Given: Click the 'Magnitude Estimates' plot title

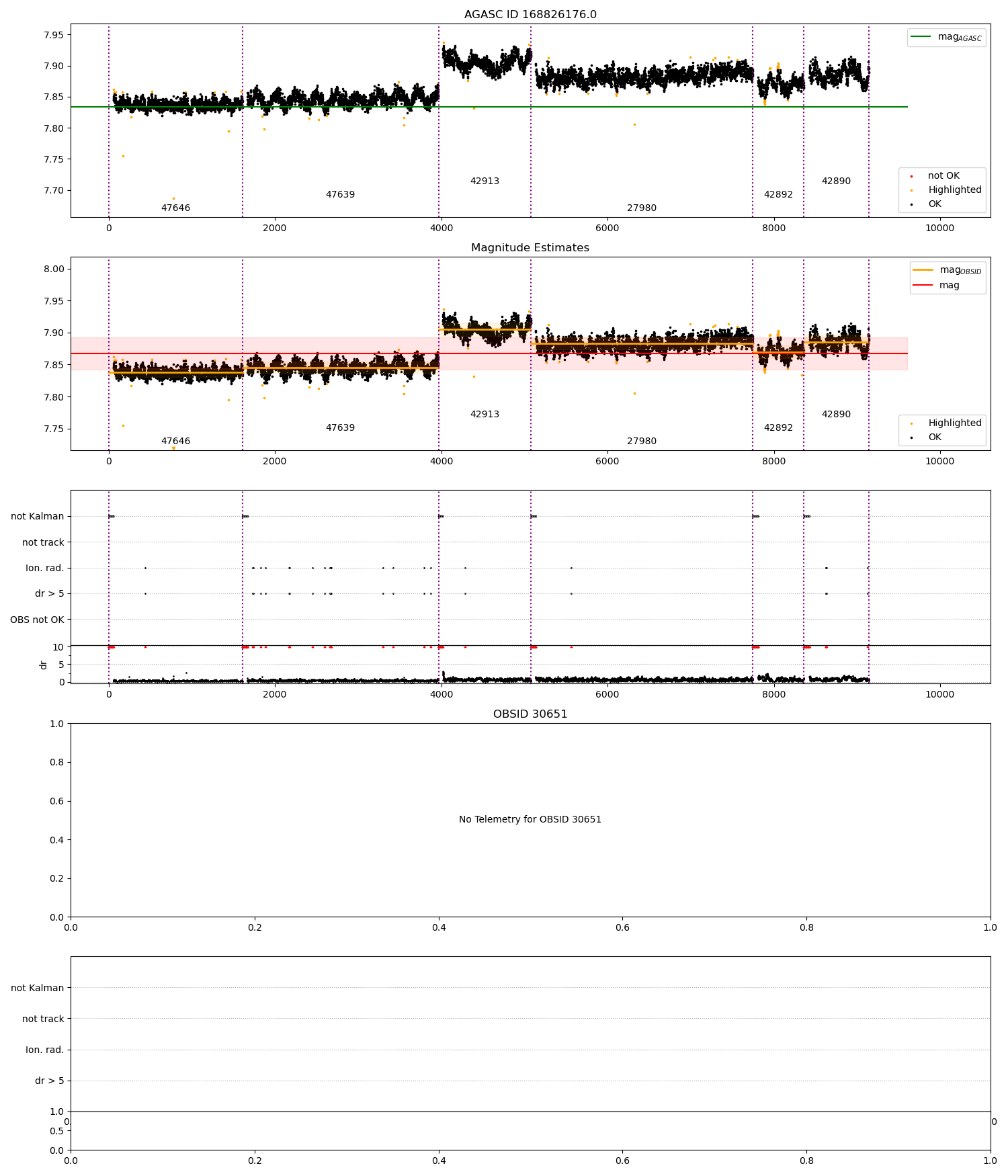Looking at the screenshot, I should [530, 248].
